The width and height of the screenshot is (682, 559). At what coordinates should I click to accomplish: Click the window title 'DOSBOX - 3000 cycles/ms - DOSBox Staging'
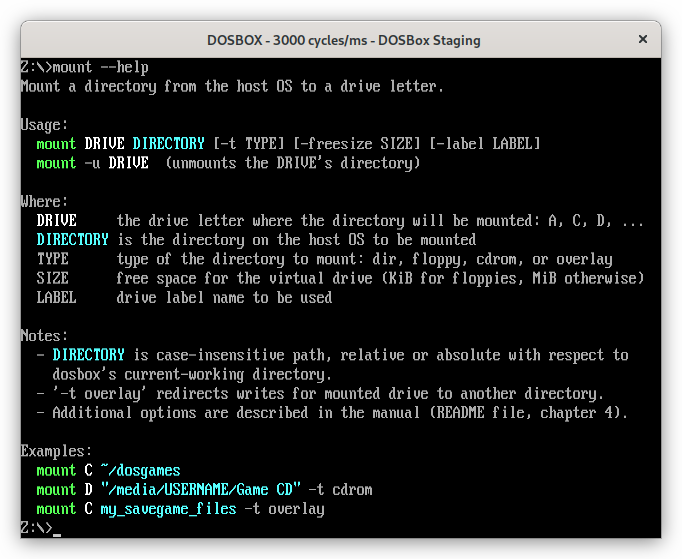click(344, 40)
